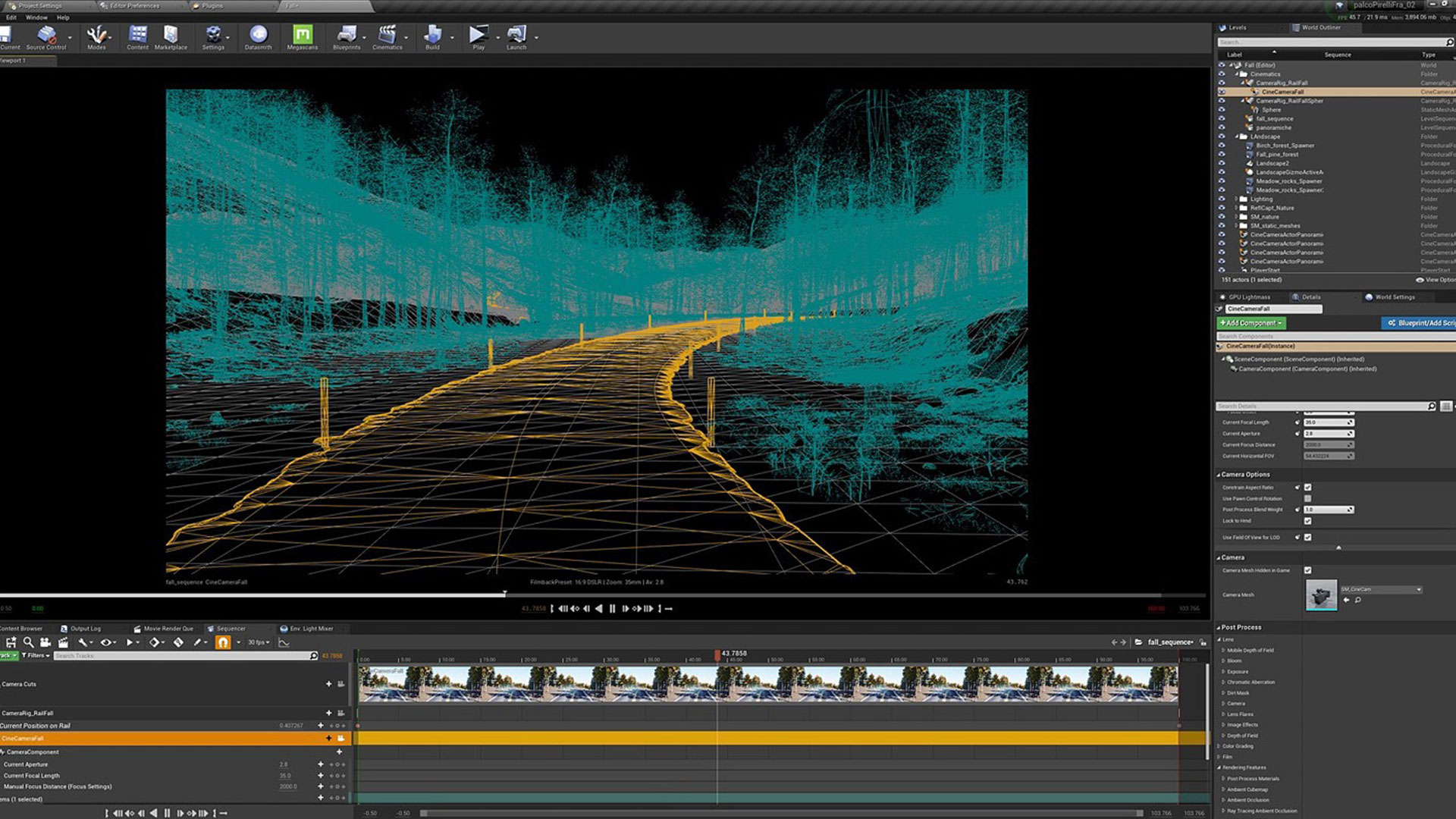Viewport: 1456px width, 819px height.
Task: Toggle Camera Mesh Hidden in Game checkbox
Action: tap(1307, 570)
